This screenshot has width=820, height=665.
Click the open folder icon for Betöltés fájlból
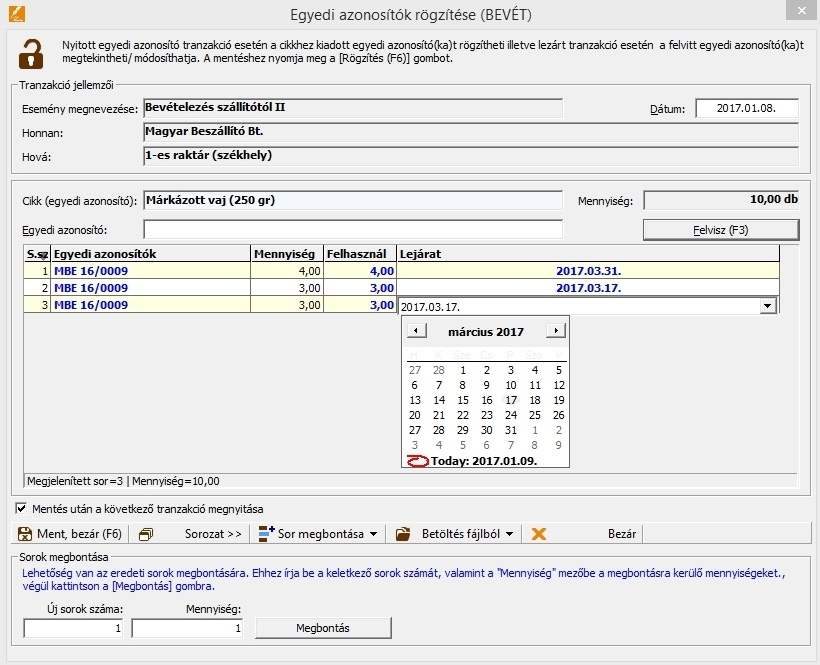(403, 534)
